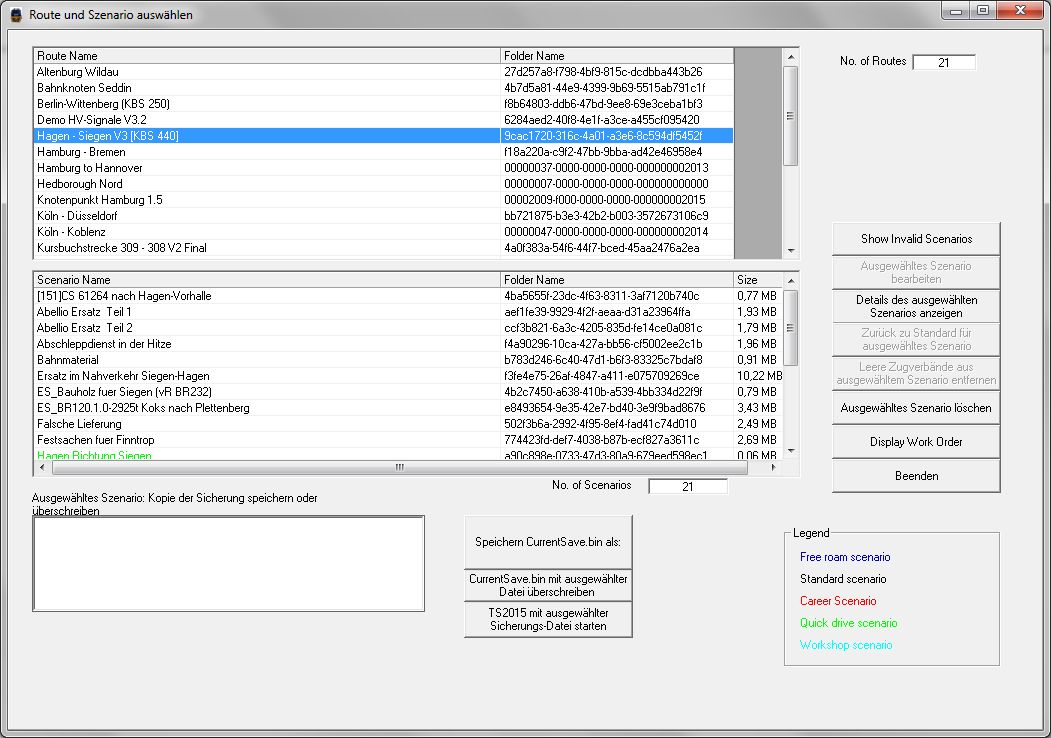Select scenario ES_BR120.1.0-2925t Koks nach Plettenberg

click(408, 408)
